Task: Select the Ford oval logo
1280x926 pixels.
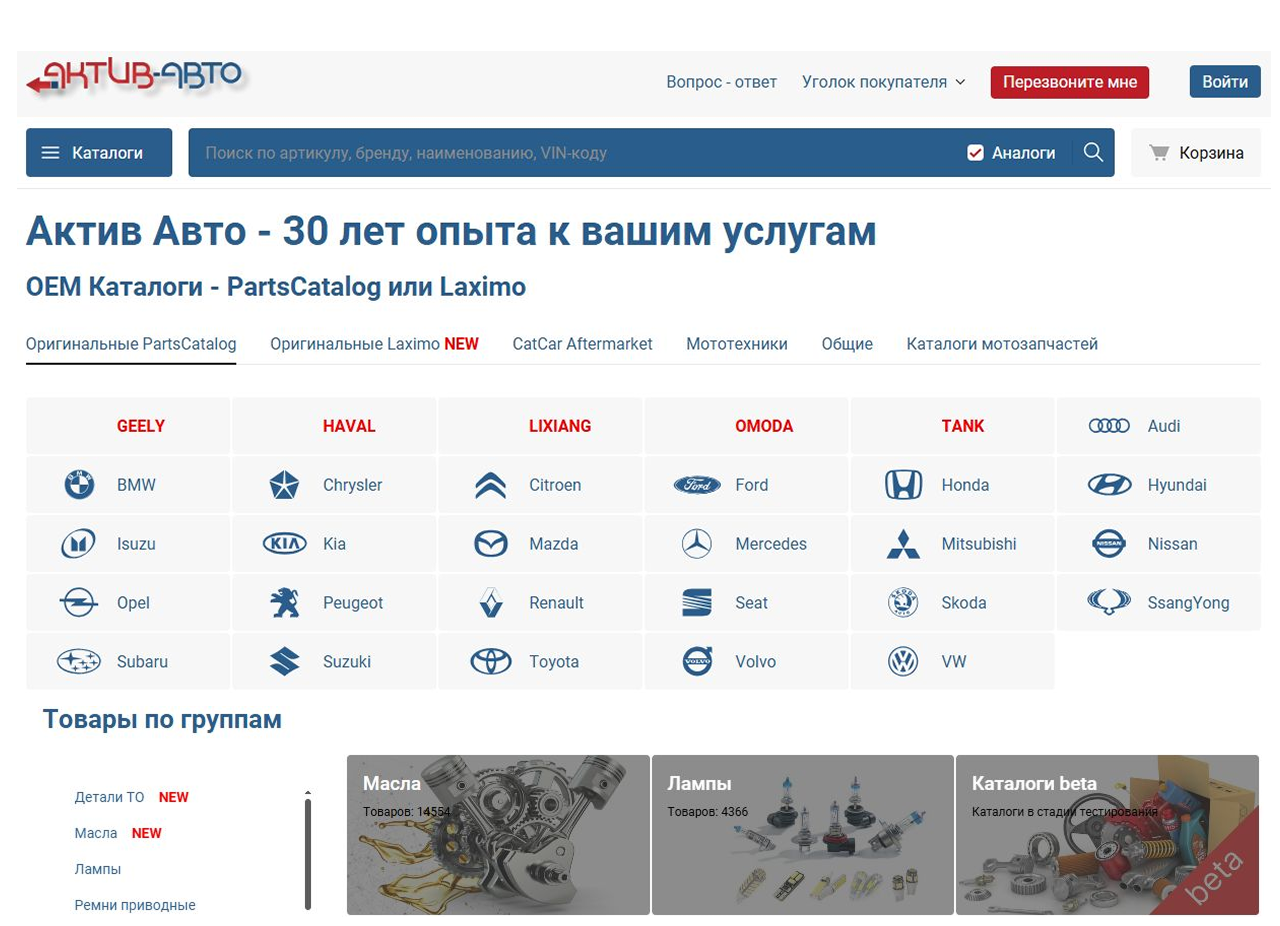Action: 697,485
